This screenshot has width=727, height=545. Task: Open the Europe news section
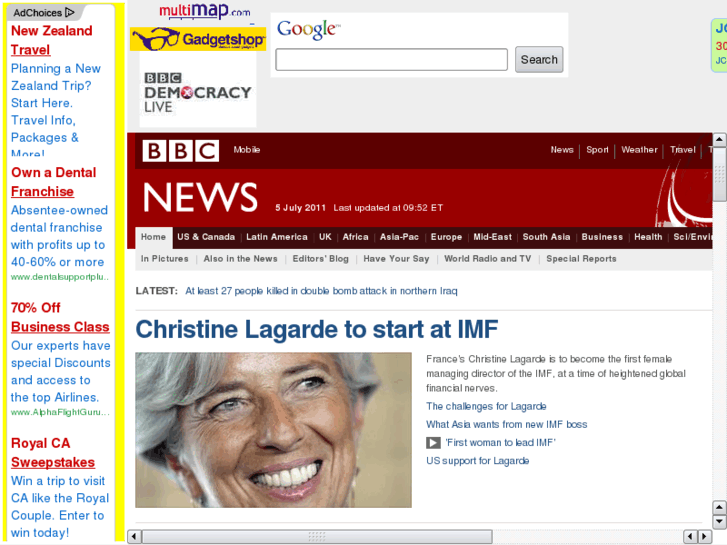pyautogui.click(x=446, y=237)
